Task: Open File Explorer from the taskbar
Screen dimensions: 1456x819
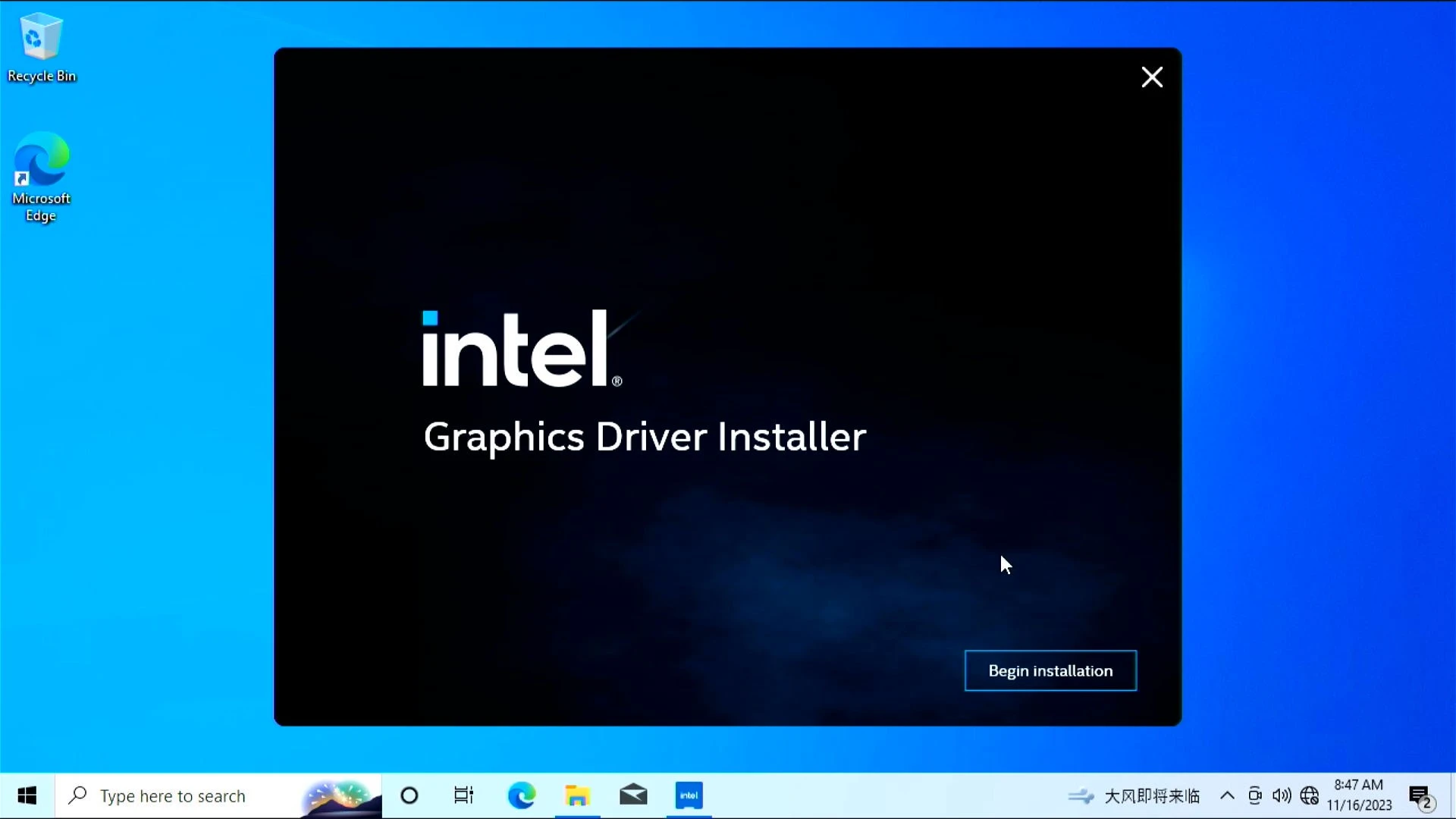Action: [577, 795]
